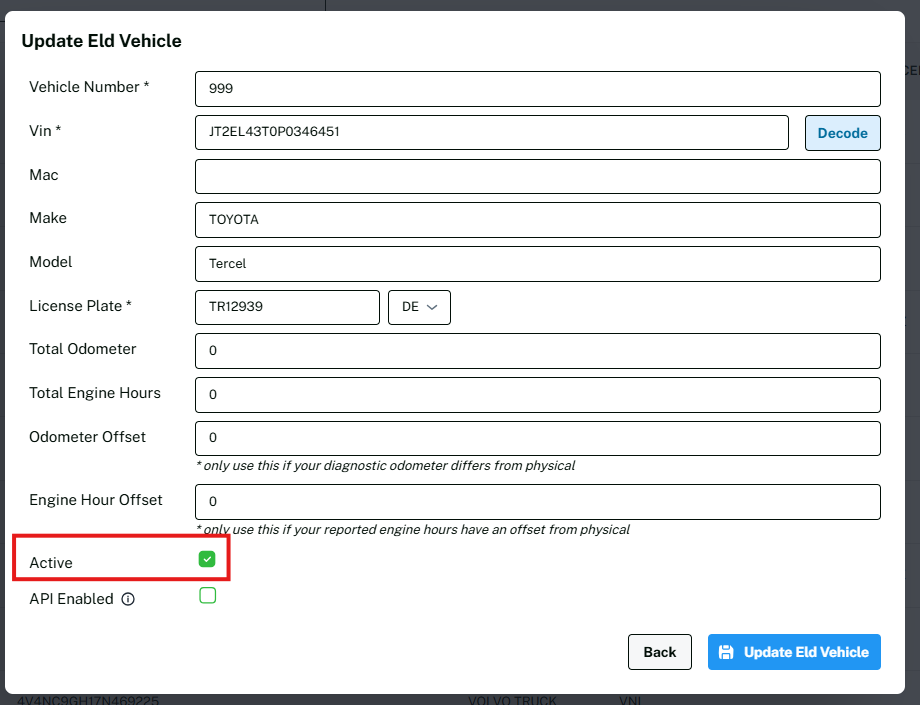This screenshot has height=705, width=920.
Task: Enable the API Enabled checkbox
Action: (x=207, y=596)
